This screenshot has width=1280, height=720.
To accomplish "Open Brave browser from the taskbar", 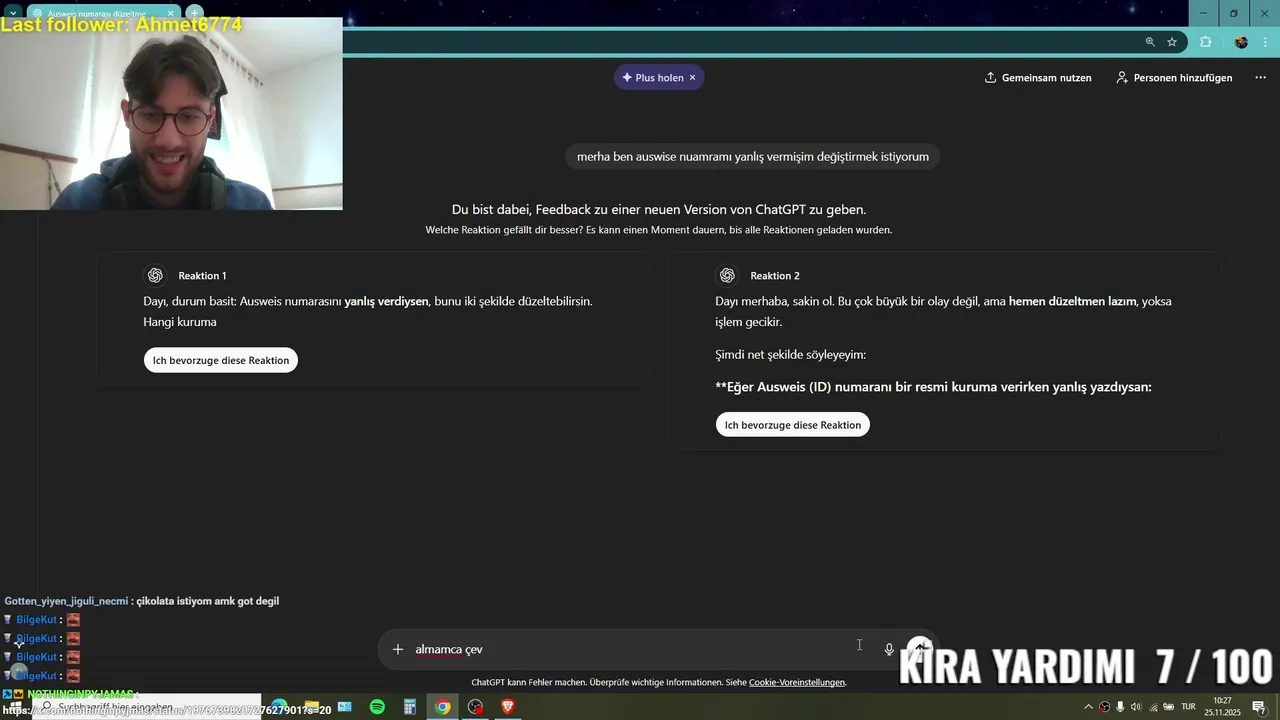I will (508, 707).
